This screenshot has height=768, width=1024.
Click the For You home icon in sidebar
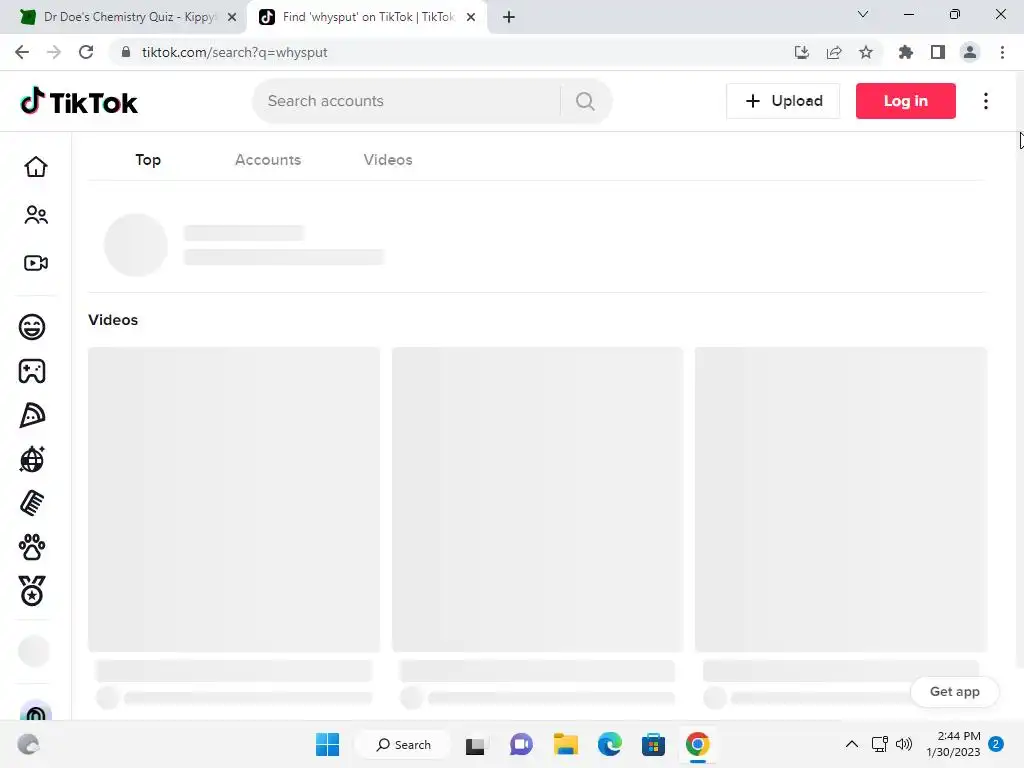(36, 167)
